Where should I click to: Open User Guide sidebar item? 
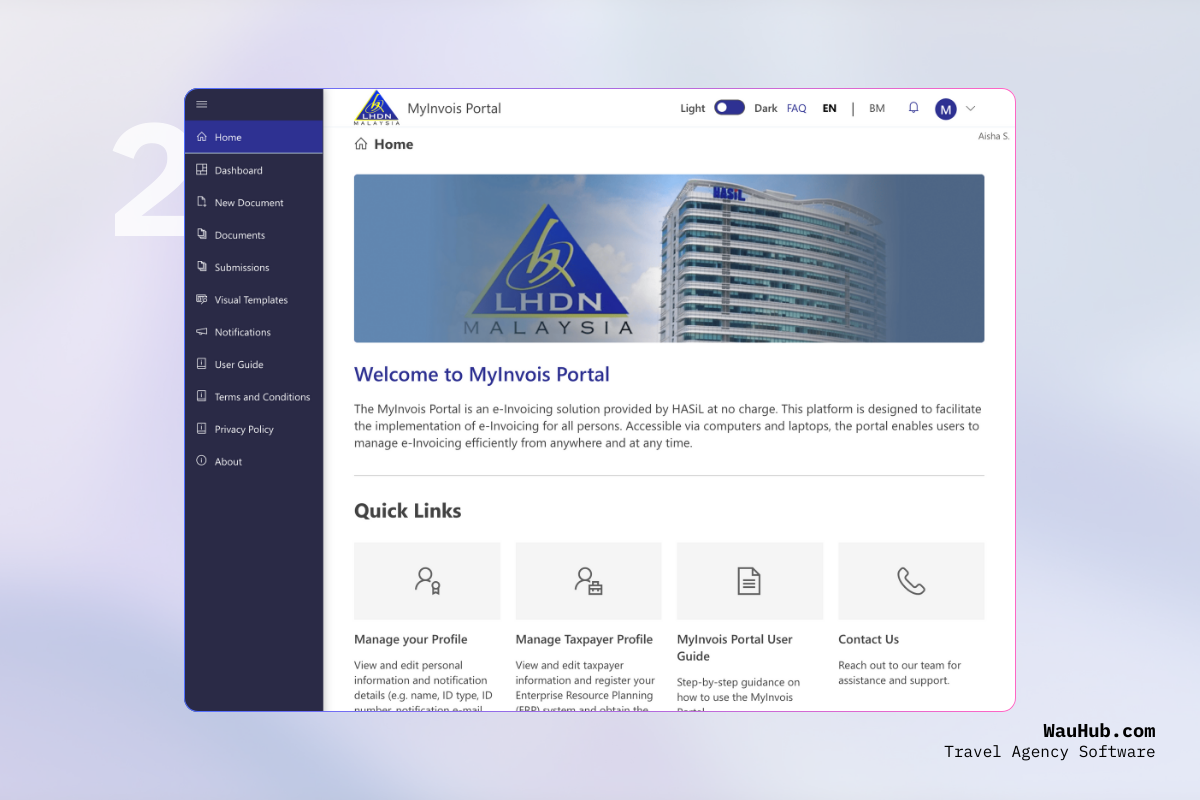(254, 364)
